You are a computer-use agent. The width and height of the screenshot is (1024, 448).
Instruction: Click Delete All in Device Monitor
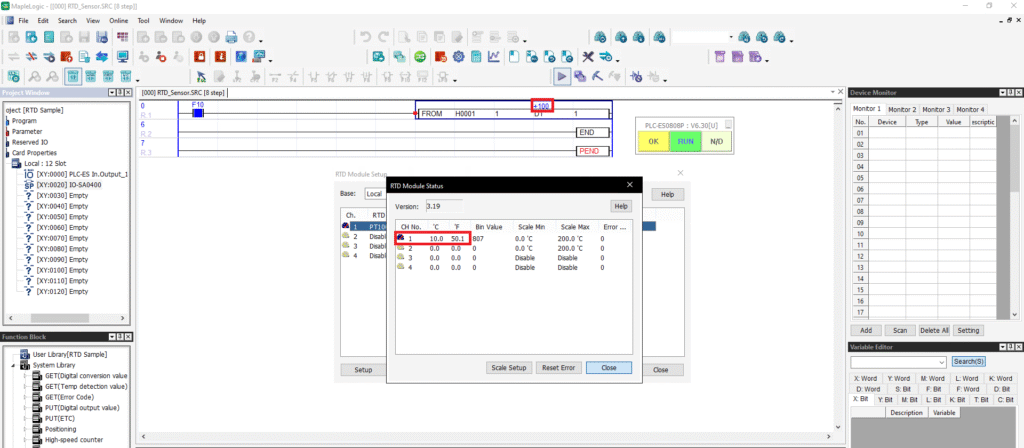tap(934, 330)
